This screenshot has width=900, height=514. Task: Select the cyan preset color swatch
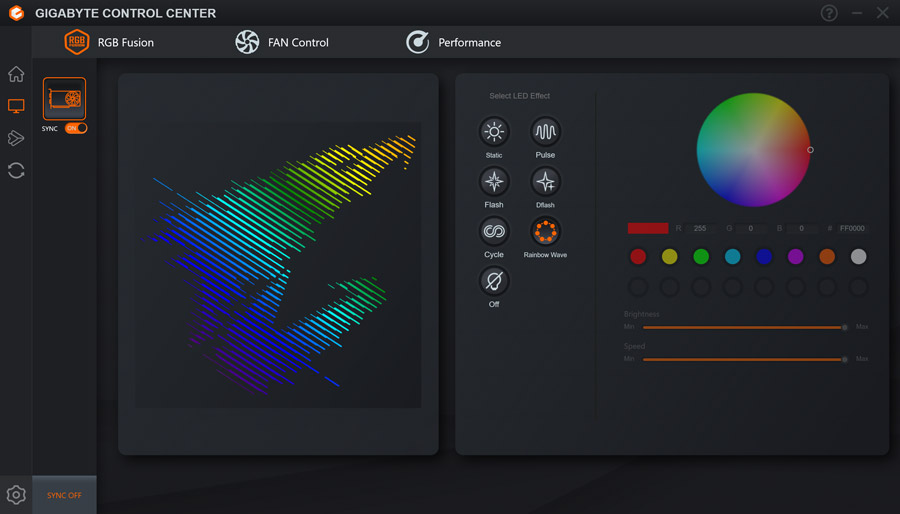coord(732,256)
